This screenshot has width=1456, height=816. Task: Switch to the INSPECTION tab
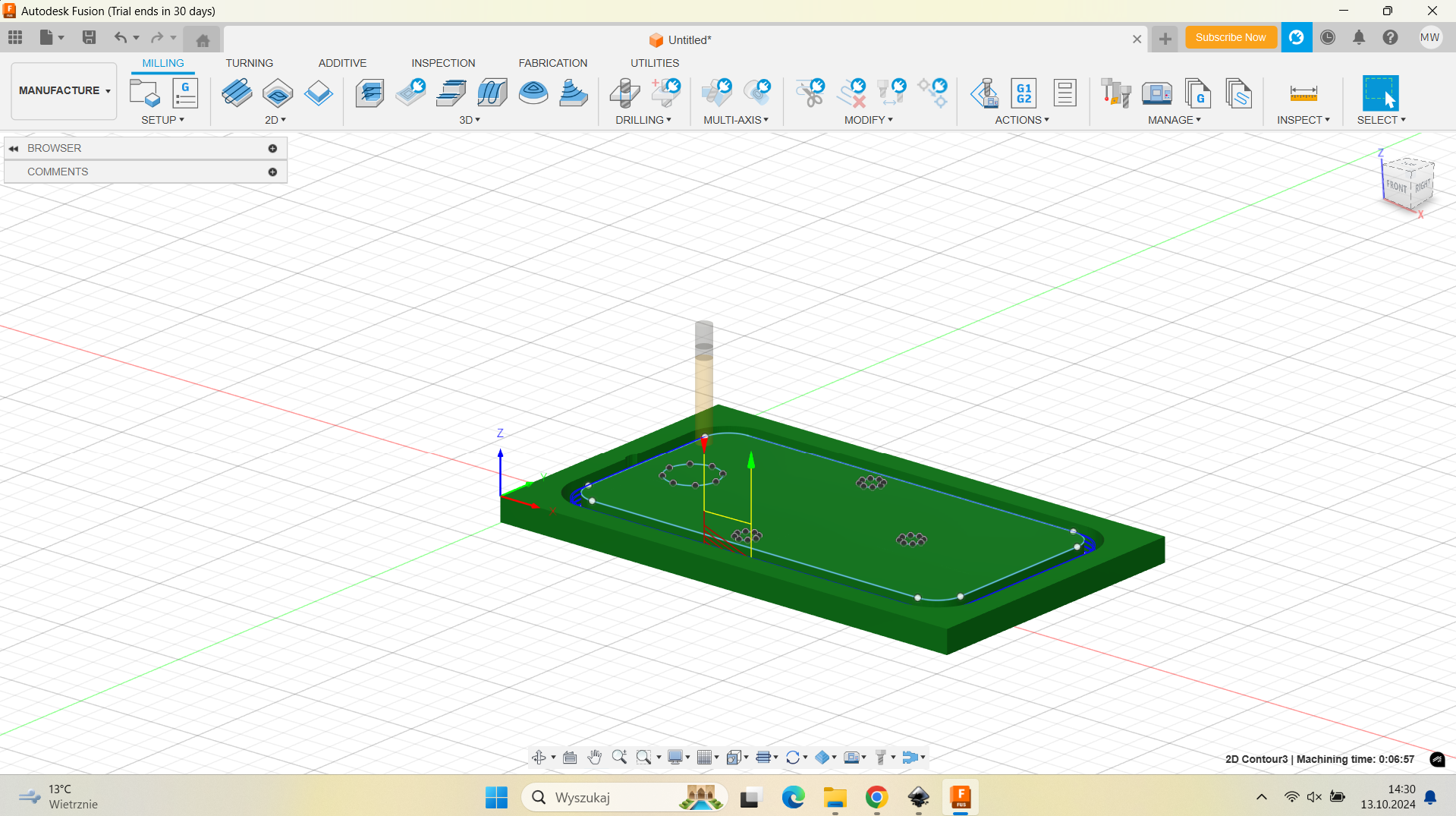click(443, 63)
